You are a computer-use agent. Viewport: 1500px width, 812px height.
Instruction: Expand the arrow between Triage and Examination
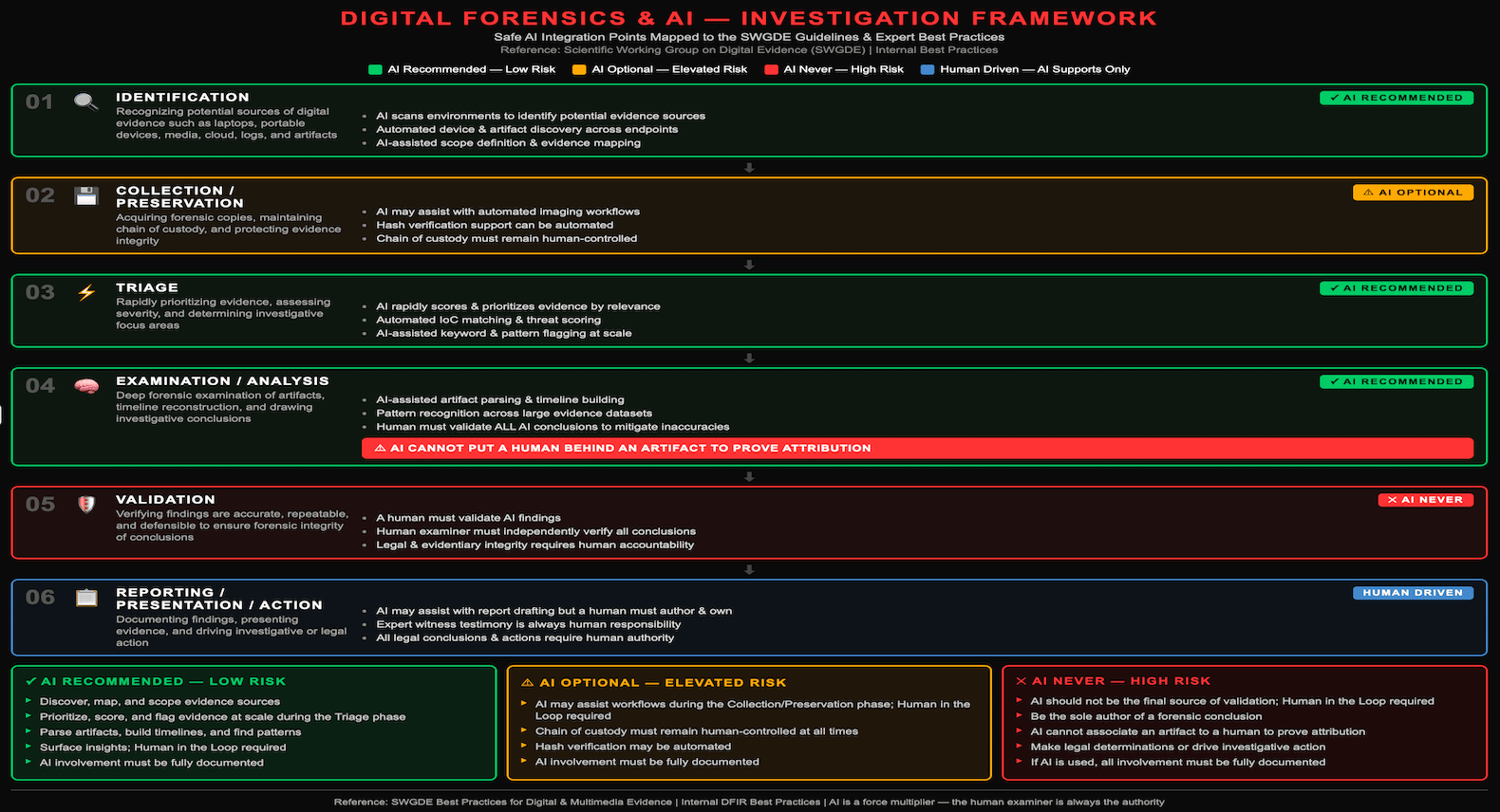[750, 358]
